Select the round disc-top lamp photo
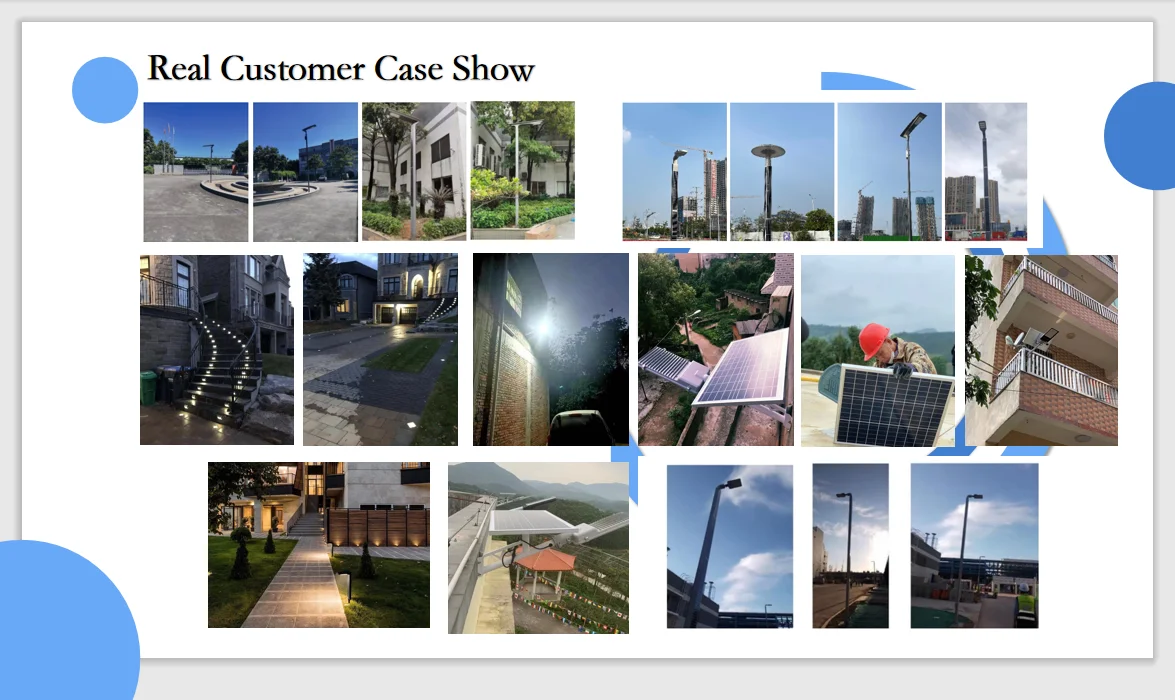The height and width of the screenshot is (700, 1175). click(782, 172)
